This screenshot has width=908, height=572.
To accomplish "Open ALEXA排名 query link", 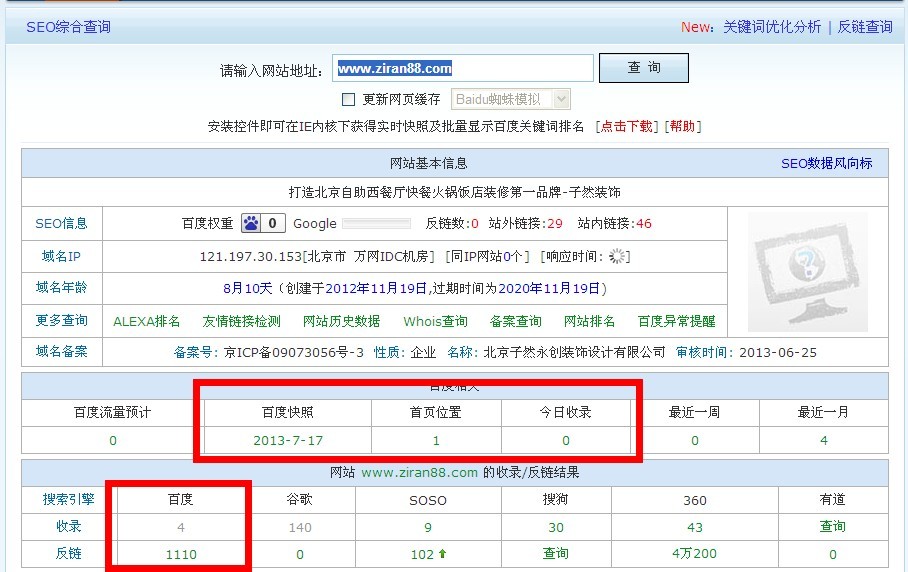I will [147, 321].
